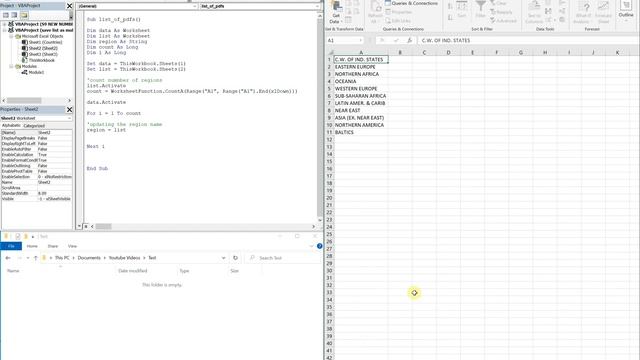Click Select All corner of worksheet
Viewport: 640px width, 360px height.
[x=330, y=52]
